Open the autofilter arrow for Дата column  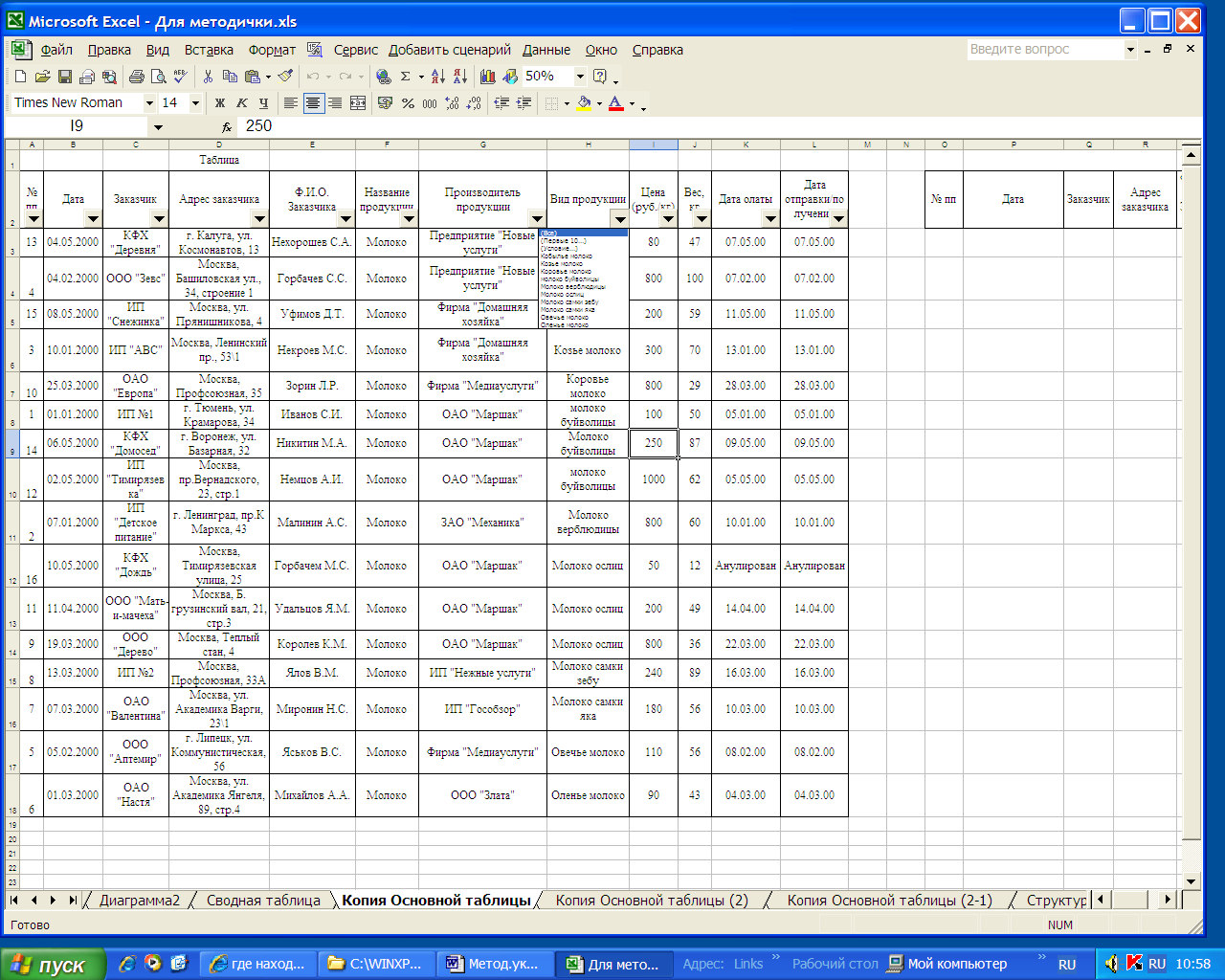[x=93, y=219]
